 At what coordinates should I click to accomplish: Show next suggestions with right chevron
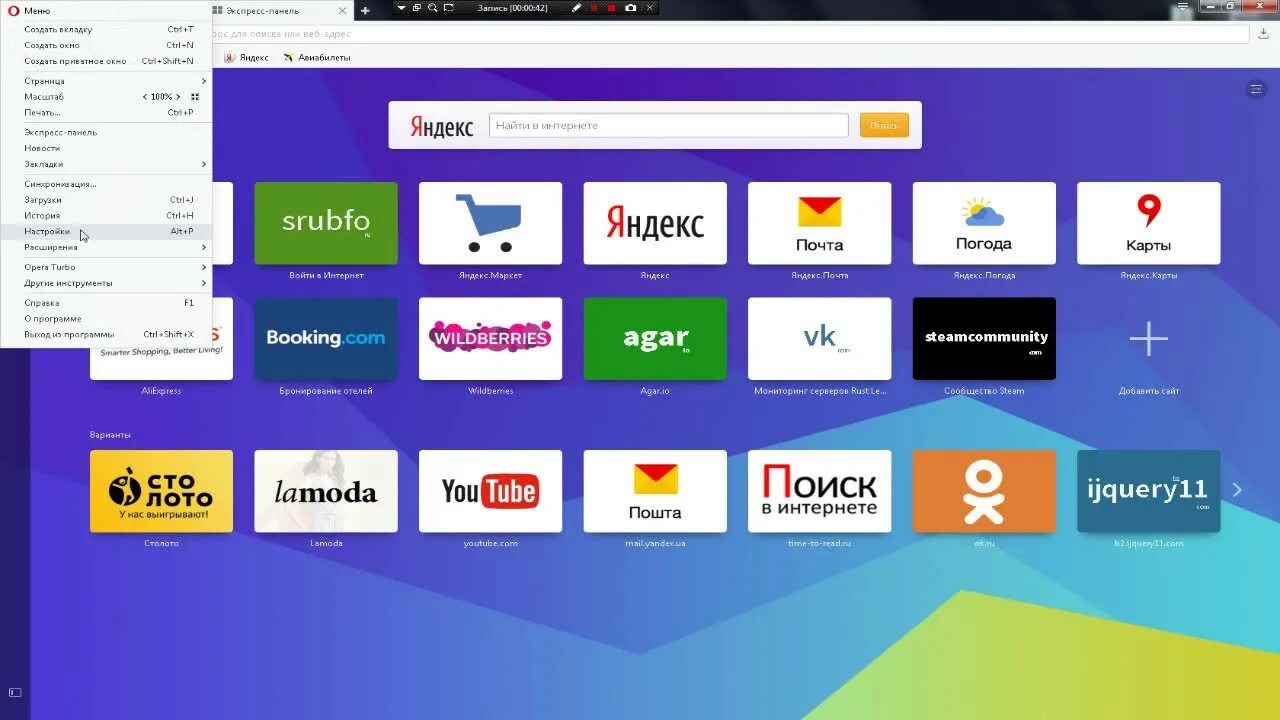tap(1237, 490)
